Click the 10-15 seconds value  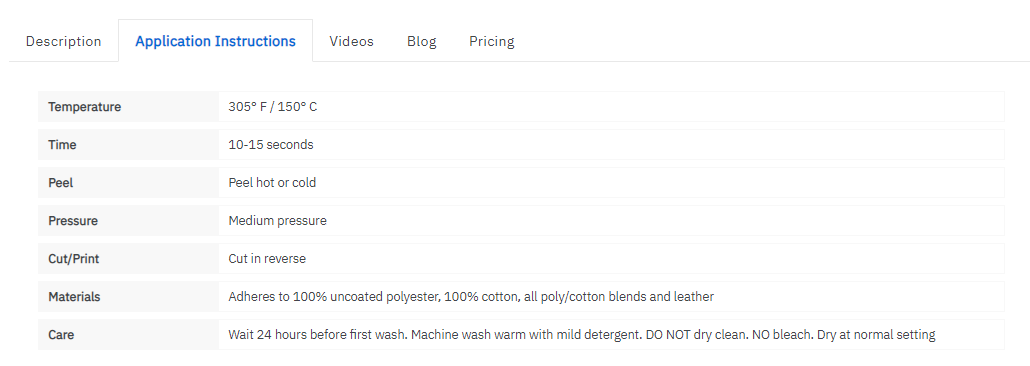click(271, 145)
